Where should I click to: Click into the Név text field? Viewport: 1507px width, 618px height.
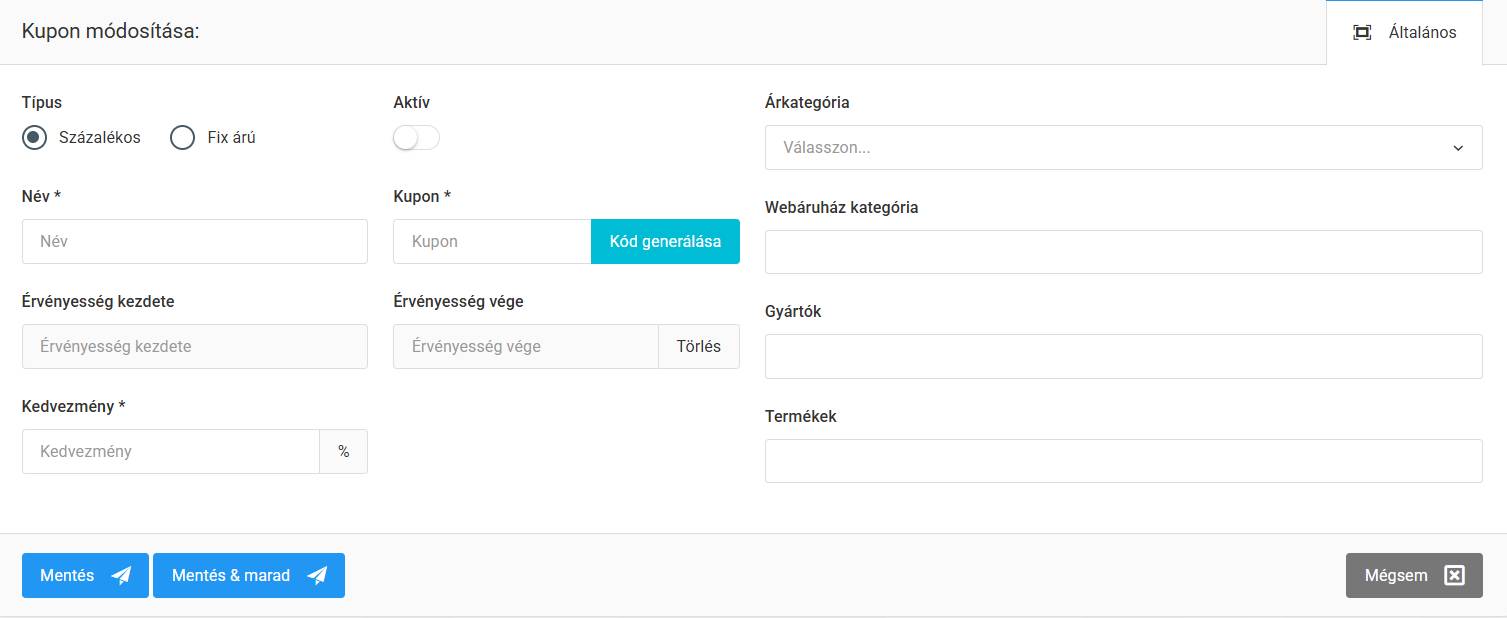click(x=195, y=242)
